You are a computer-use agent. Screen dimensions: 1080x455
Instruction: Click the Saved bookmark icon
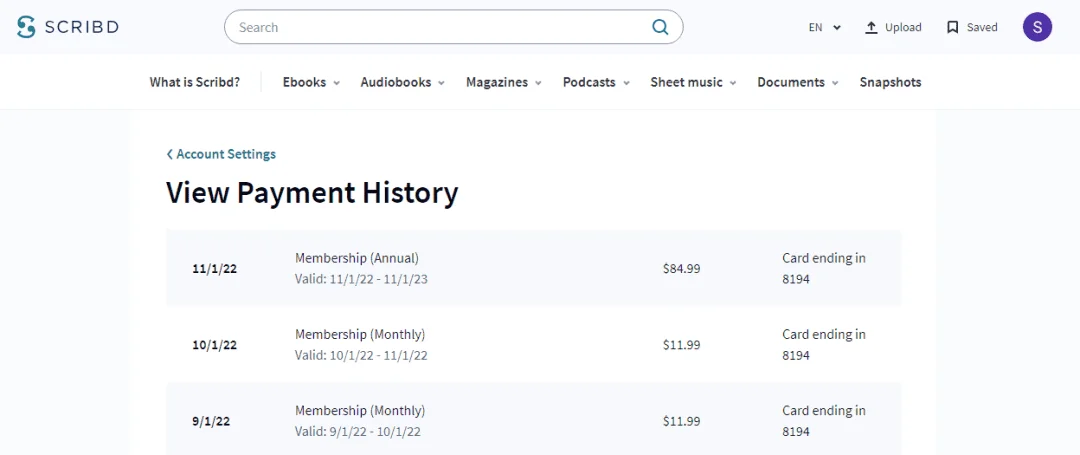click(953, 28)
